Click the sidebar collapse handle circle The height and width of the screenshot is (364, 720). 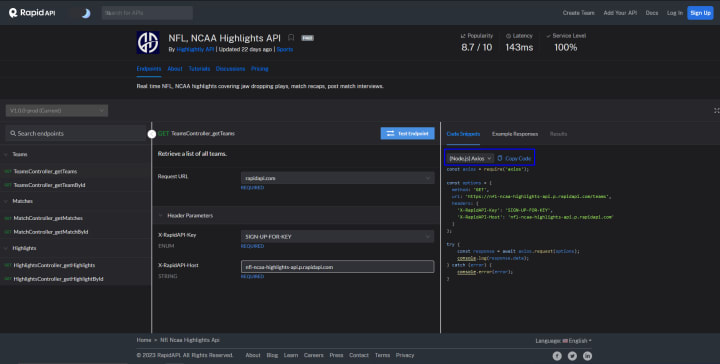click(x=152, y=134)
